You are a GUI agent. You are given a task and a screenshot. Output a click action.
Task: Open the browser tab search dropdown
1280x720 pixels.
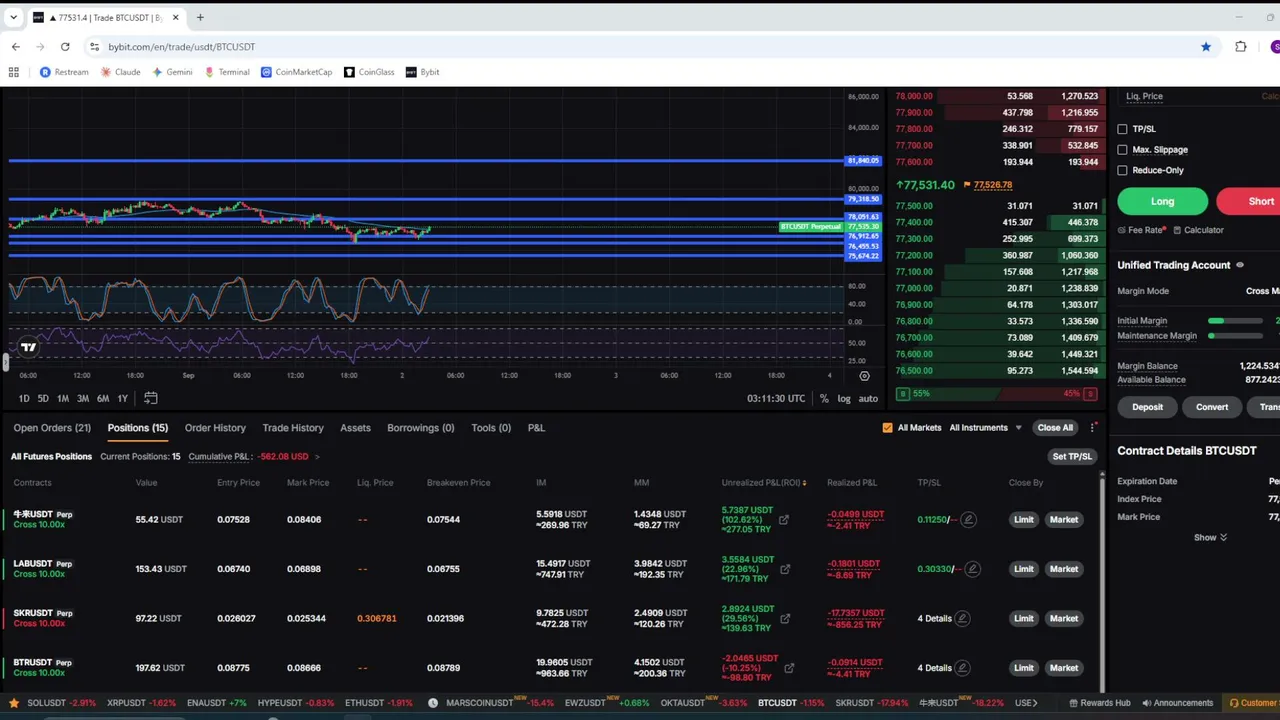click(x=13, y=17)
